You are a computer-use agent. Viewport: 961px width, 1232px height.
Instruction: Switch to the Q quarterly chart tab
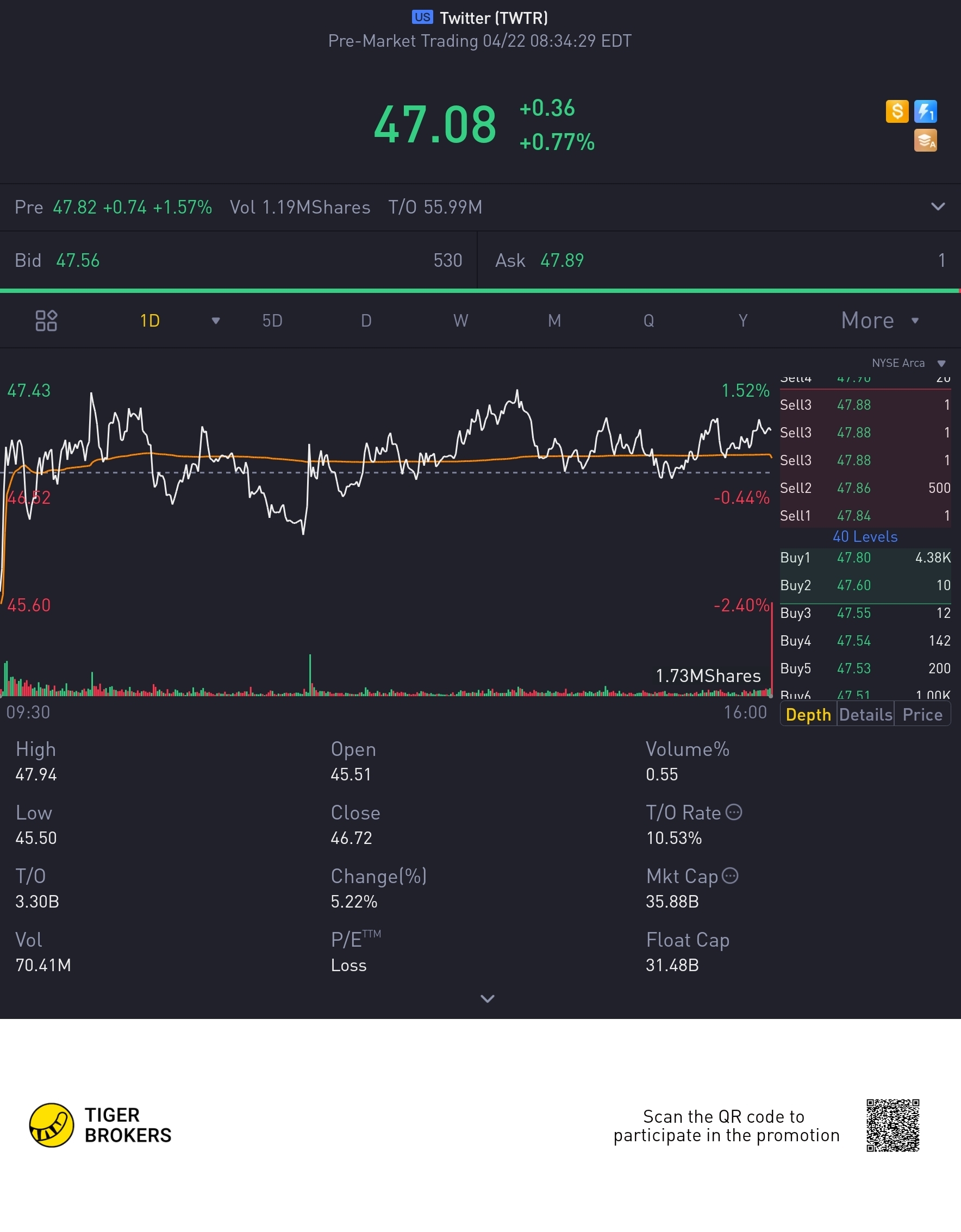click(649, 321)
